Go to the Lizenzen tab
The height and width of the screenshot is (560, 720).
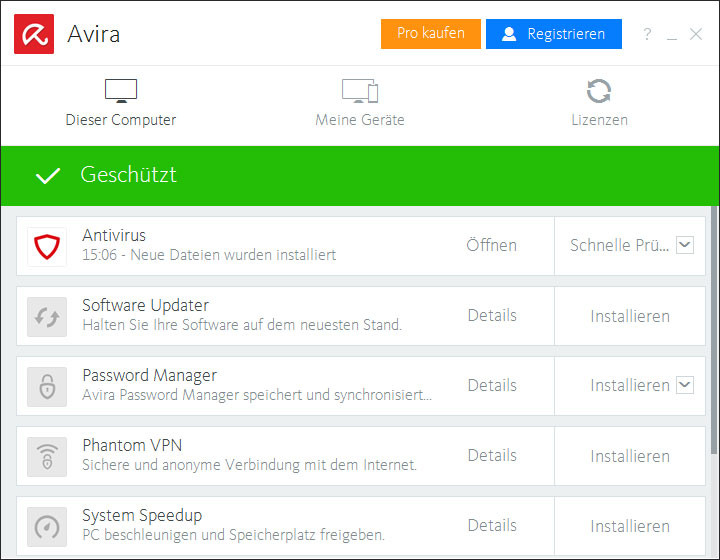pyautogui.click(x=599, y=104)
